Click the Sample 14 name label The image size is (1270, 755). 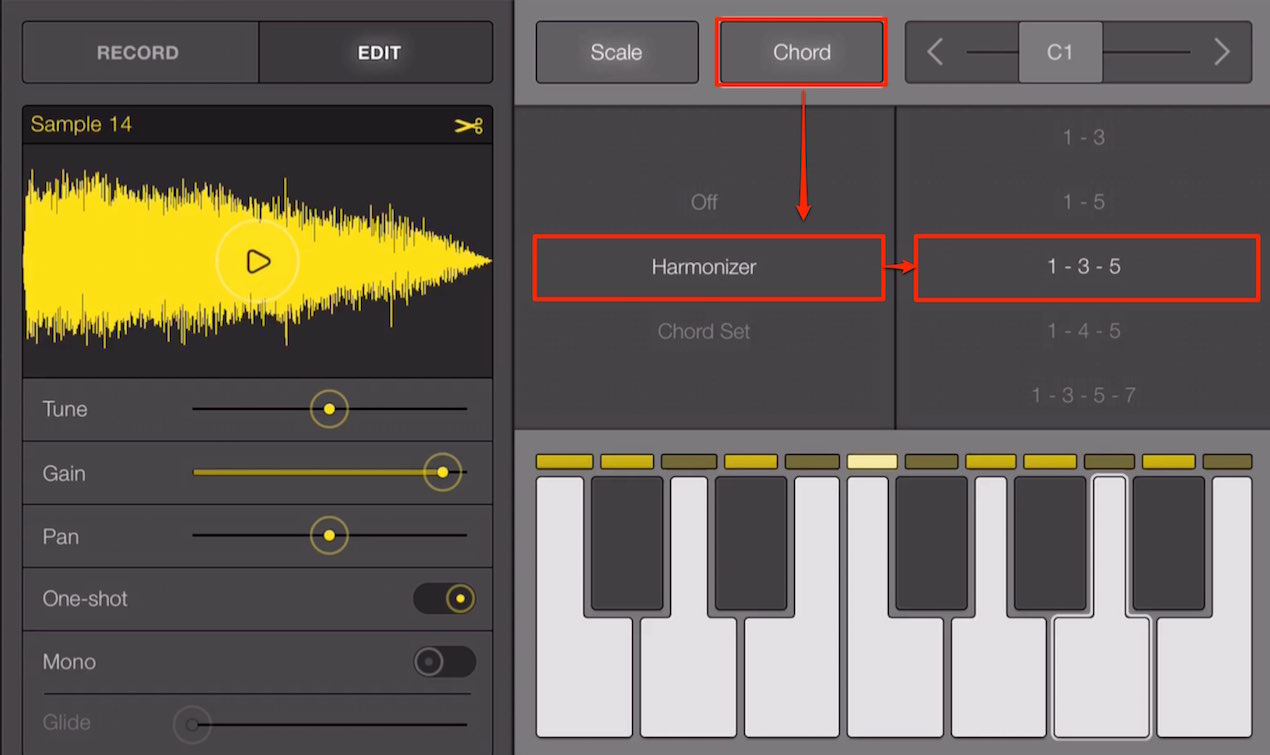click(x=81, y=124)
